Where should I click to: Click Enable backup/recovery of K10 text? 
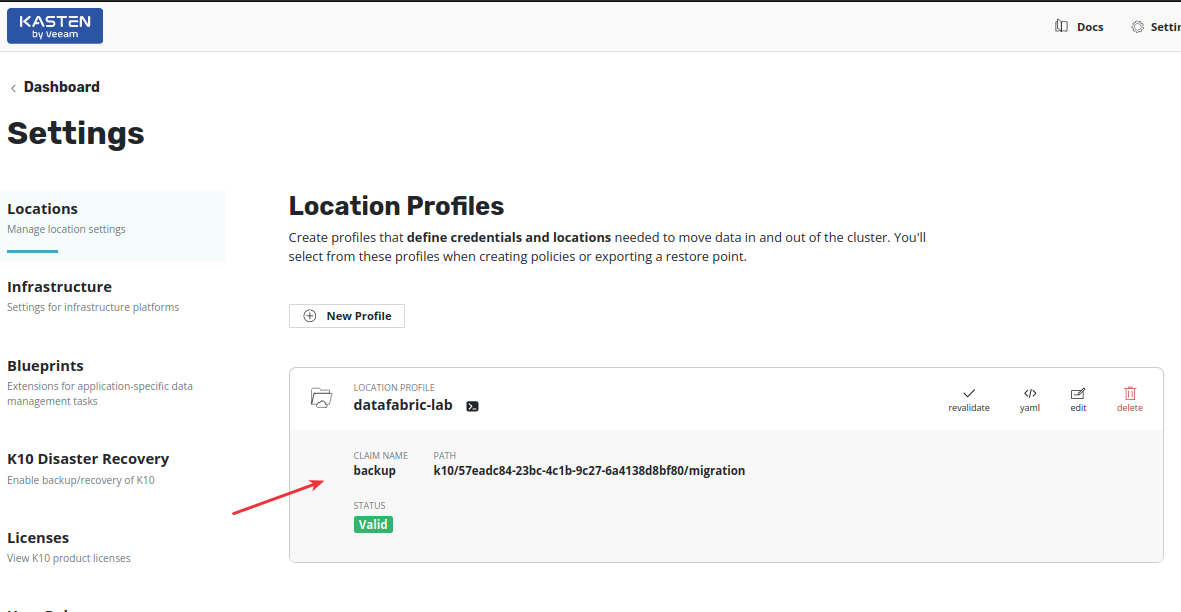[x=81, y=480]
